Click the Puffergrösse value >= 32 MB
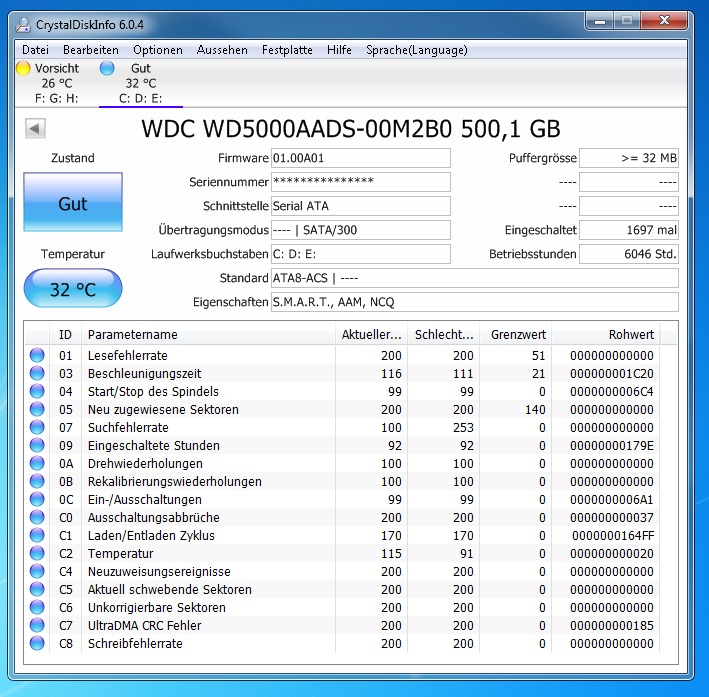The height and width of the screenshot is (697, 709). coord(629,158)
